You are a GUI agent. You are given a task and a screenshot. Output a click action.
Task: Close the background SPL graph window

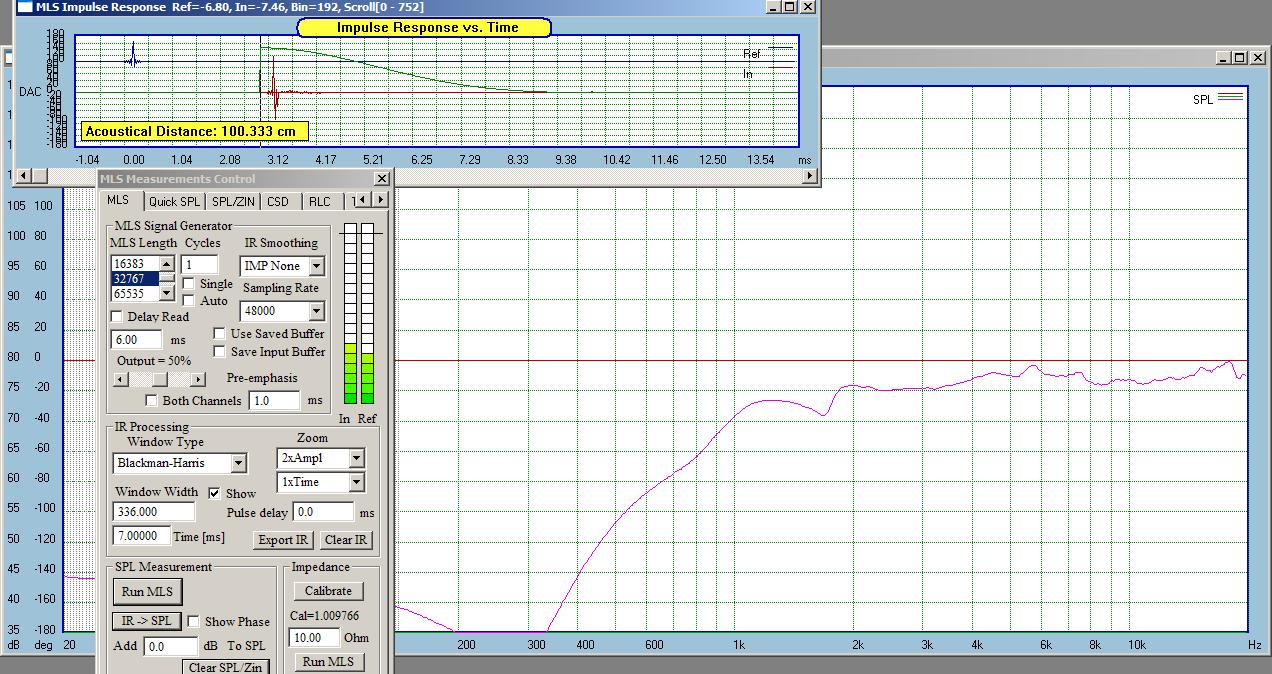[x=1258, y=58]
